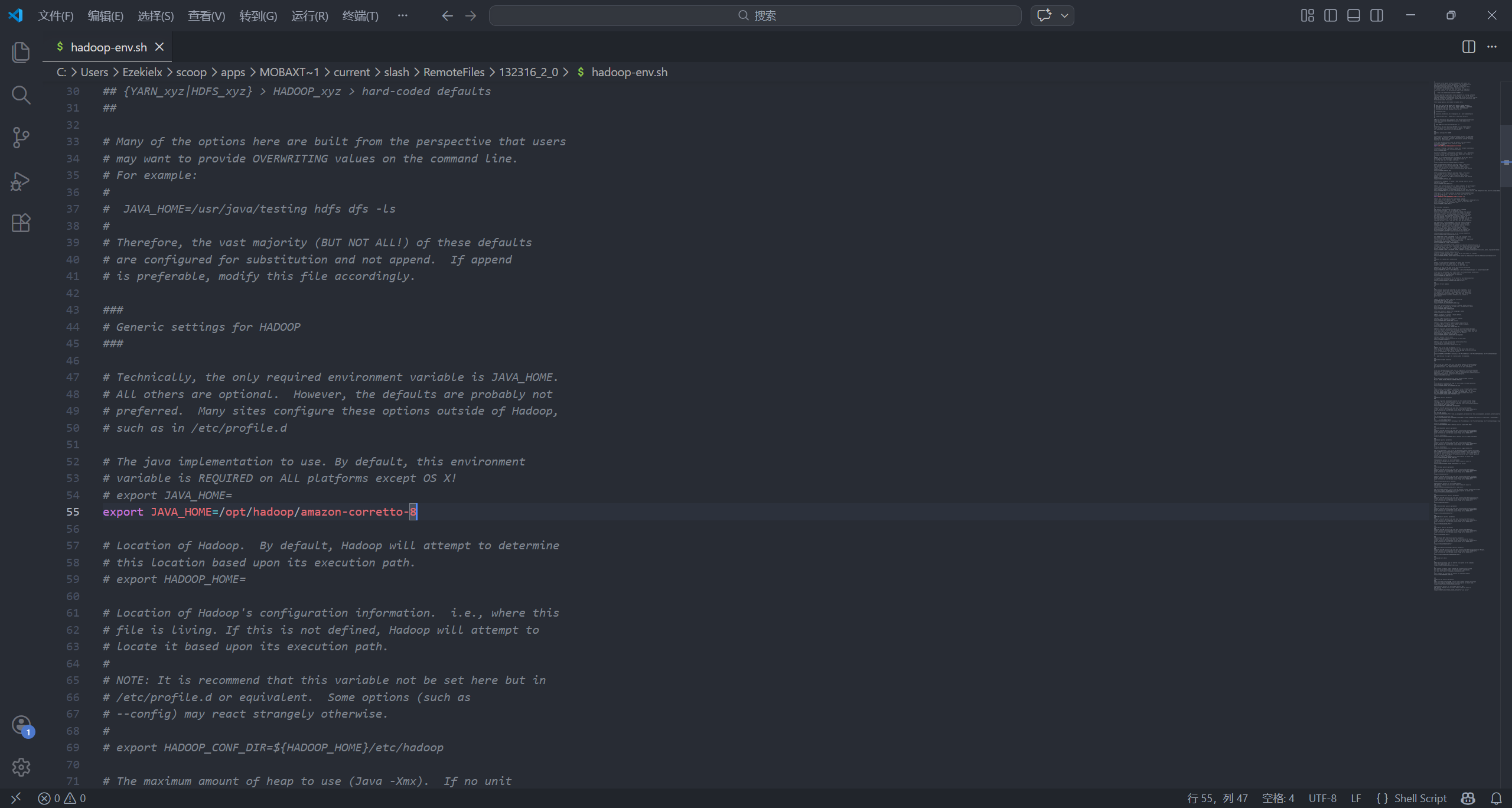
Task: Click line 55 export JAVA_HOME text
Action: pos(260,511)
